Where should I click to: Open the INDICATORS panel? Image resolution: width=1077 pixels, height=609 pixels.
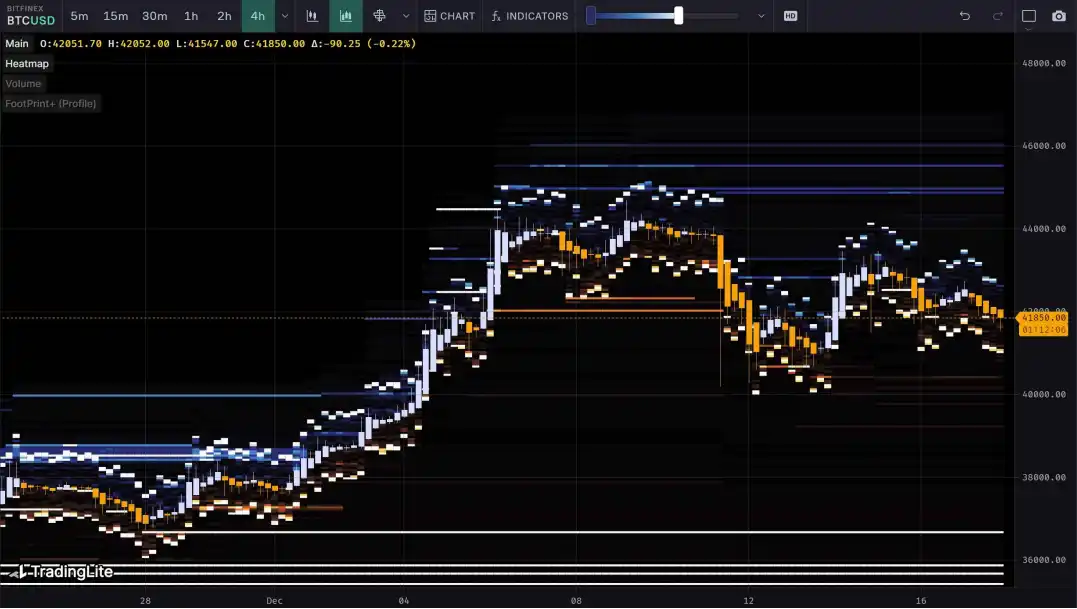(529, 16)
